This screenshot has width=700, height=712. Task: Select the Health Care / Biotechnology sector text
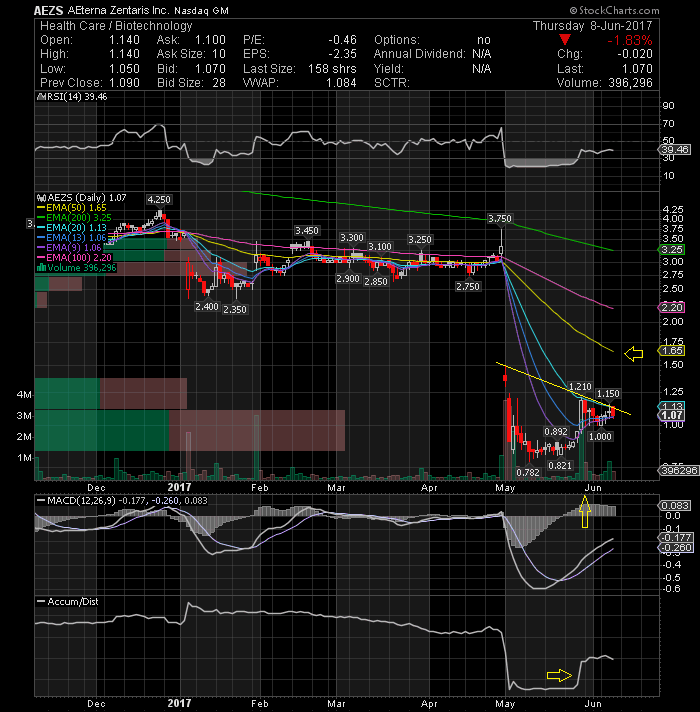click(x=116, y=26)
